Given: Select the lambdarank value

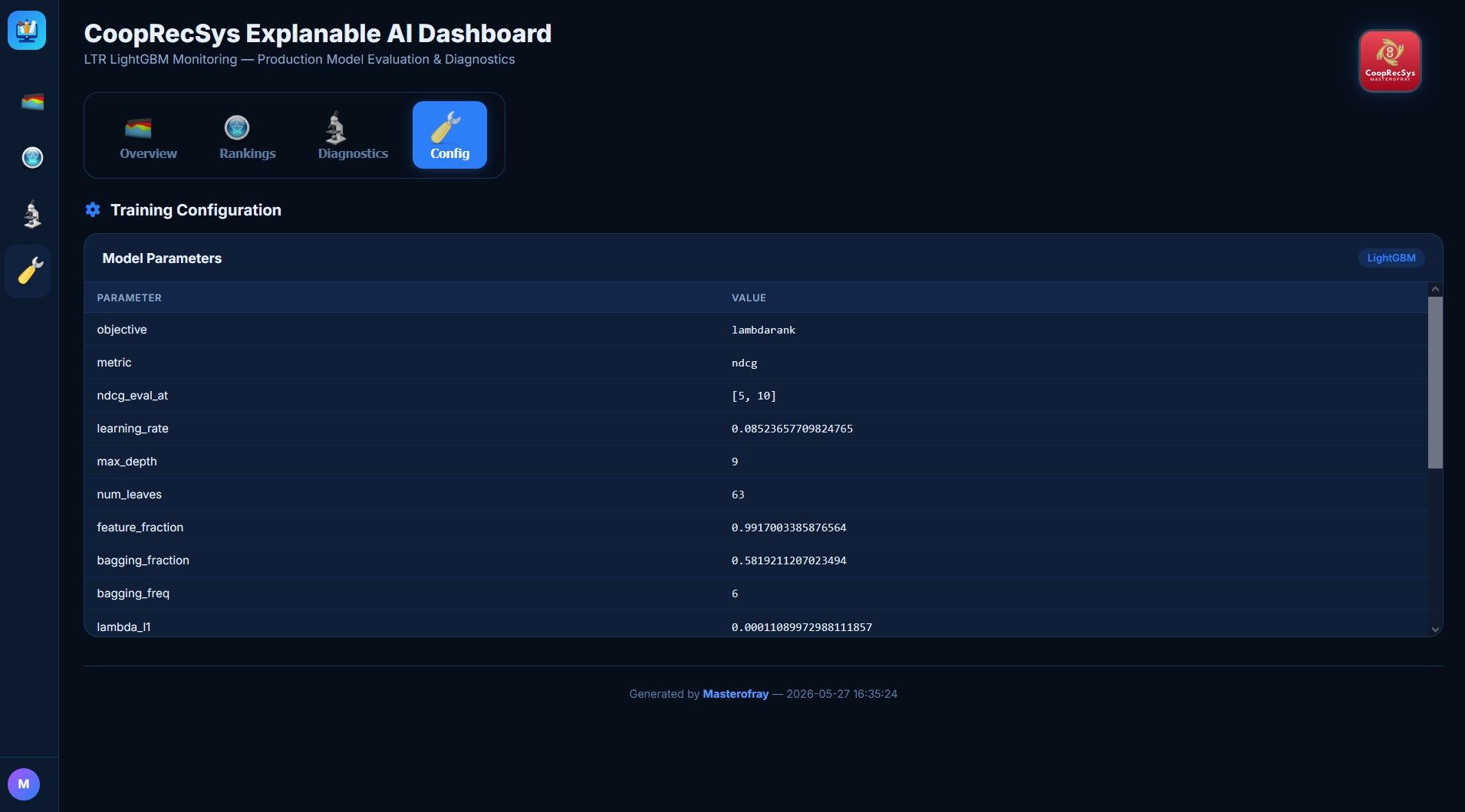Looking at the screenshot, I should [x=763, y=330].
